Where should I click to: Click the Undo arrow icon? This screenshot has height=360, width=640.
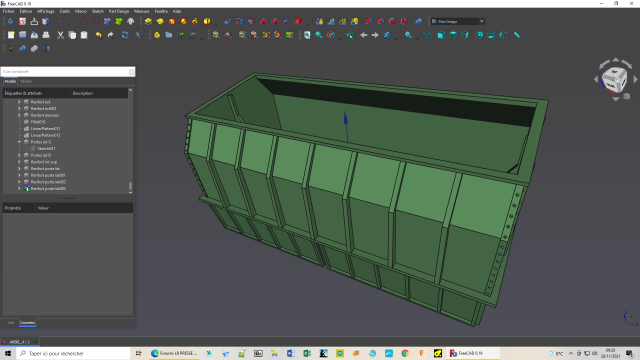click(98, 35)
